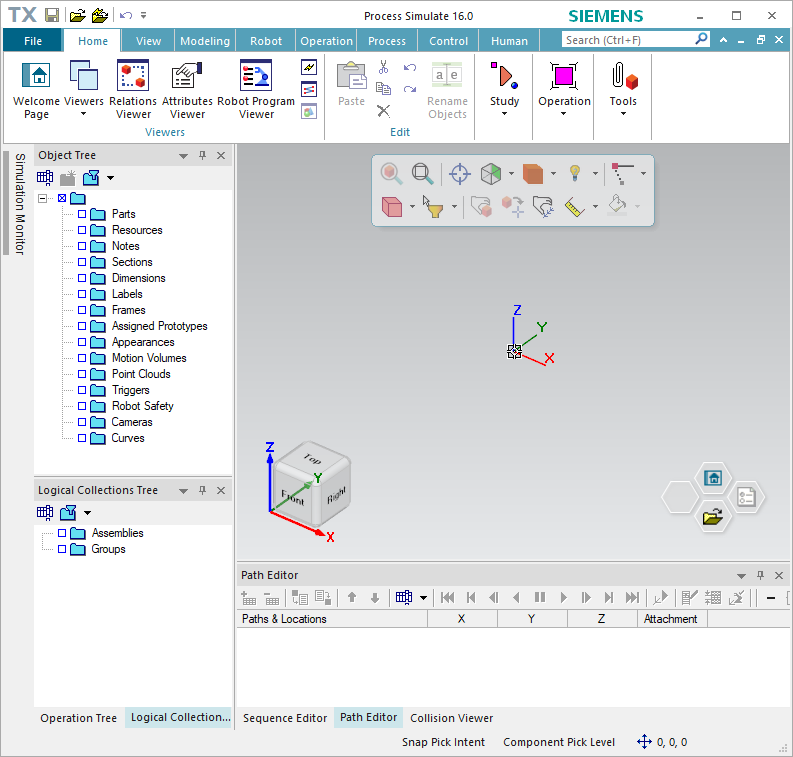Click the Cut scissors icon
Screen dimensions: 793x757
click(x=383, y=67)
